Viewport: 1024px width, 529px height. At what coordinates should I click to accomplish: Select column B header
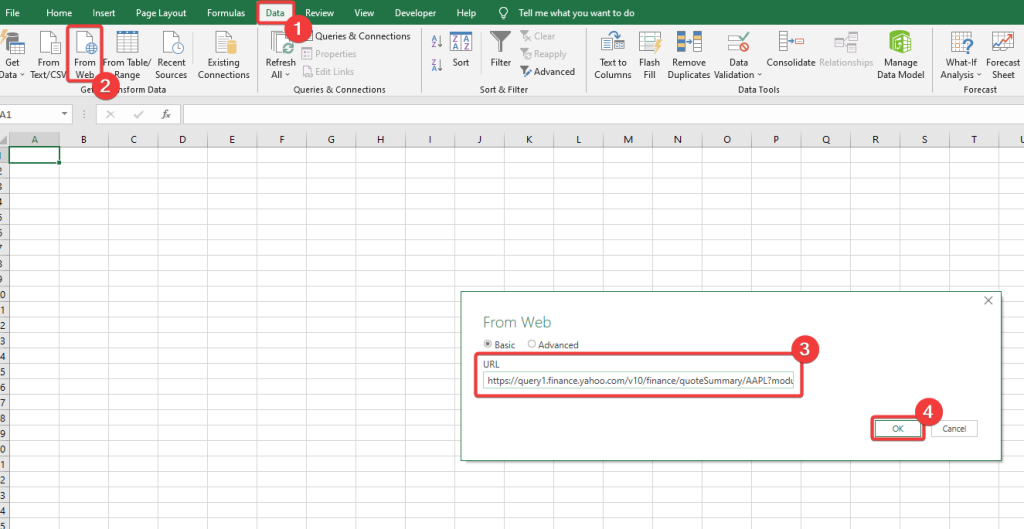pyautogui.click(x=84, y=139)
